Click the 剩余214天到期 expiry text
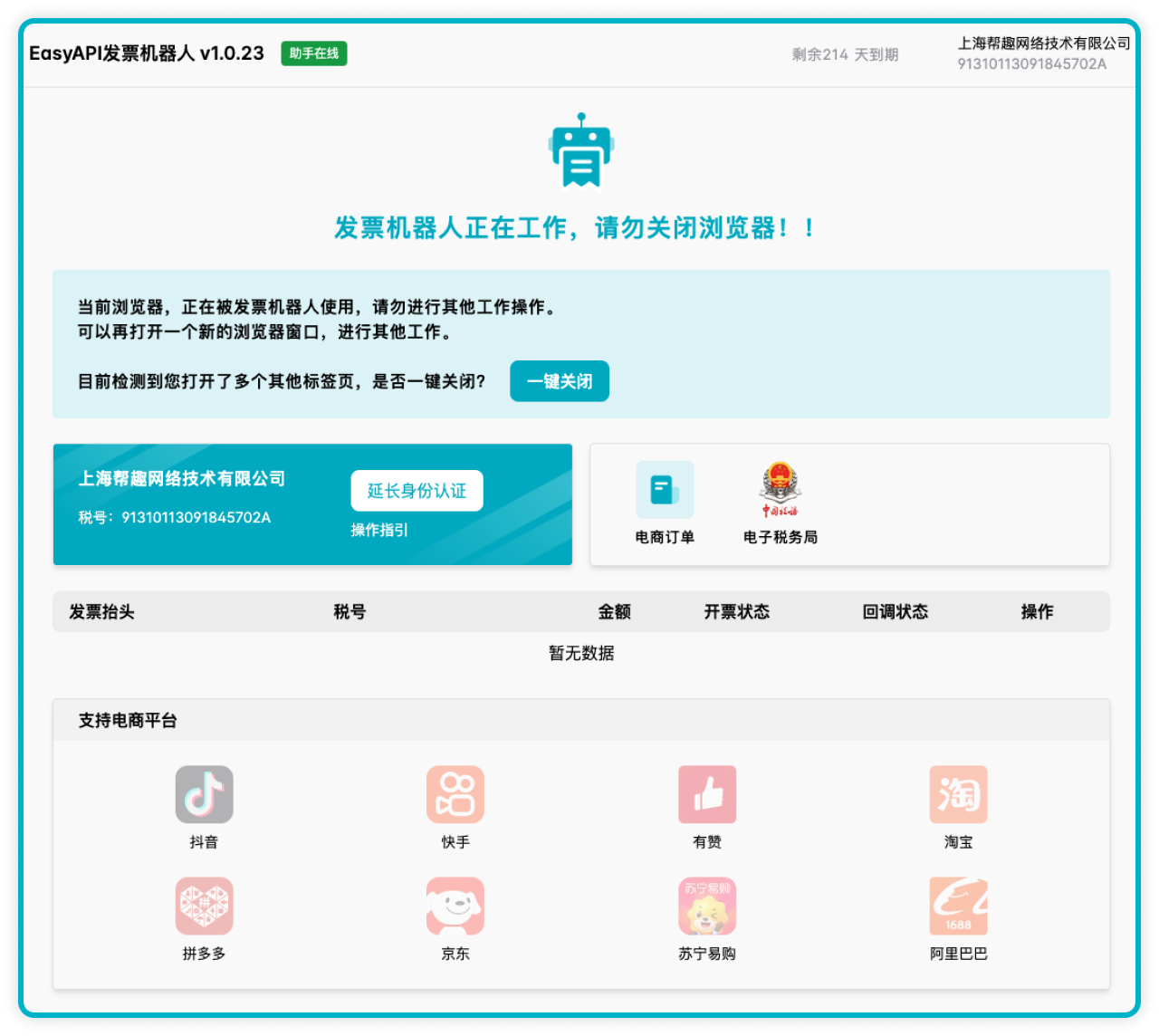Viewport: 1159px width, 1036px height. [845, 54]
